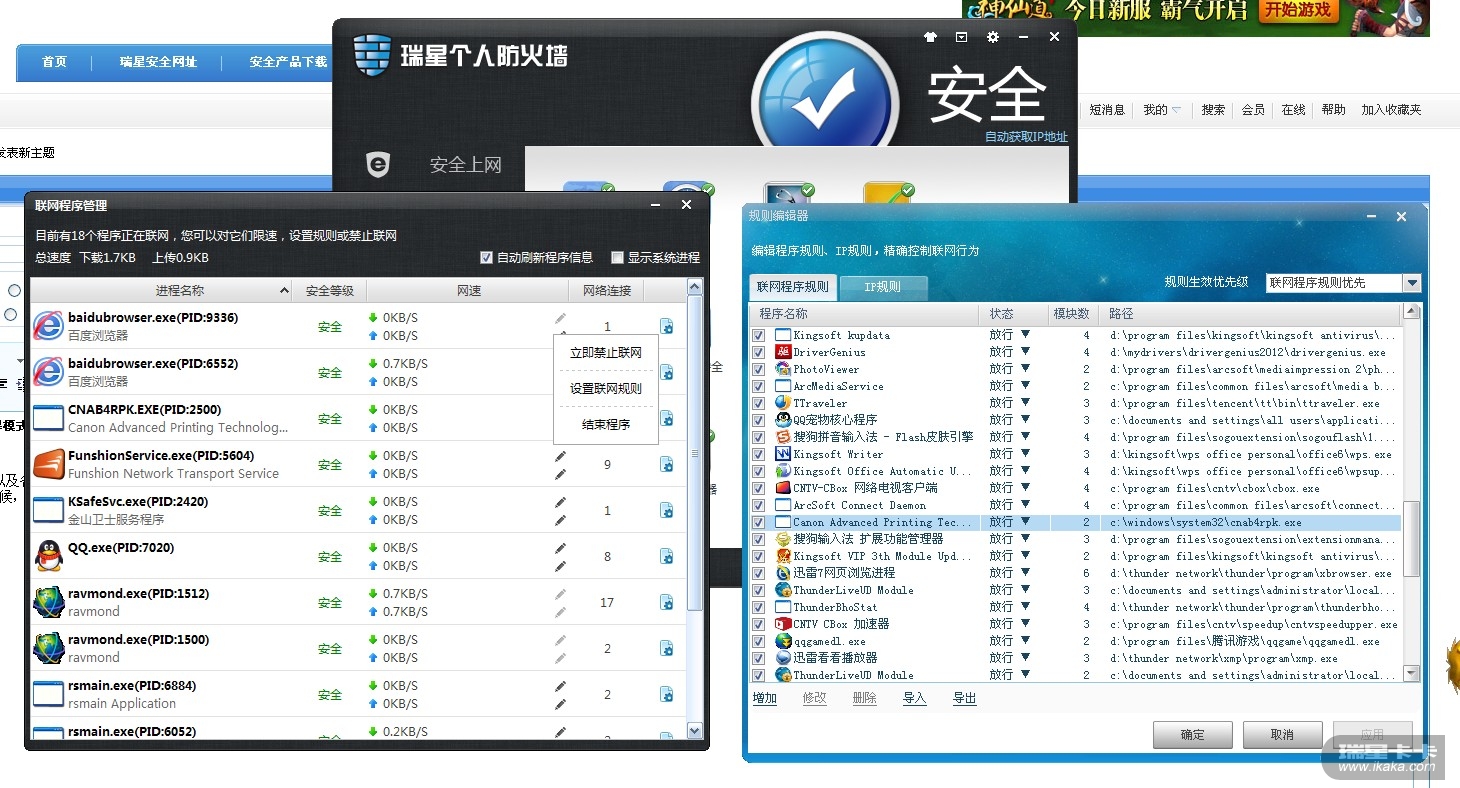Viewport: 1460px width, 788px height.
Task: Click the edit pencil beside QQ.exe download speed
Action: (x=560, y=548)
